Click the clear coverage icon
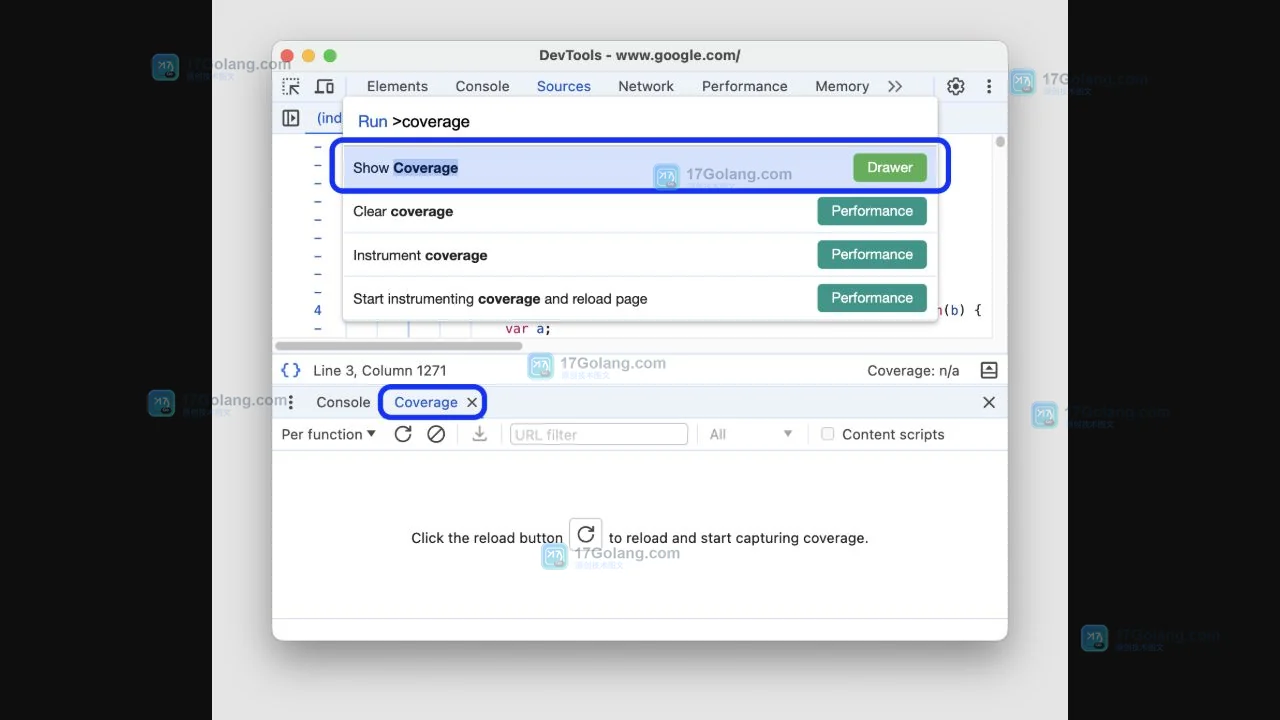The image size is (1280, 720). coord(436,434)
